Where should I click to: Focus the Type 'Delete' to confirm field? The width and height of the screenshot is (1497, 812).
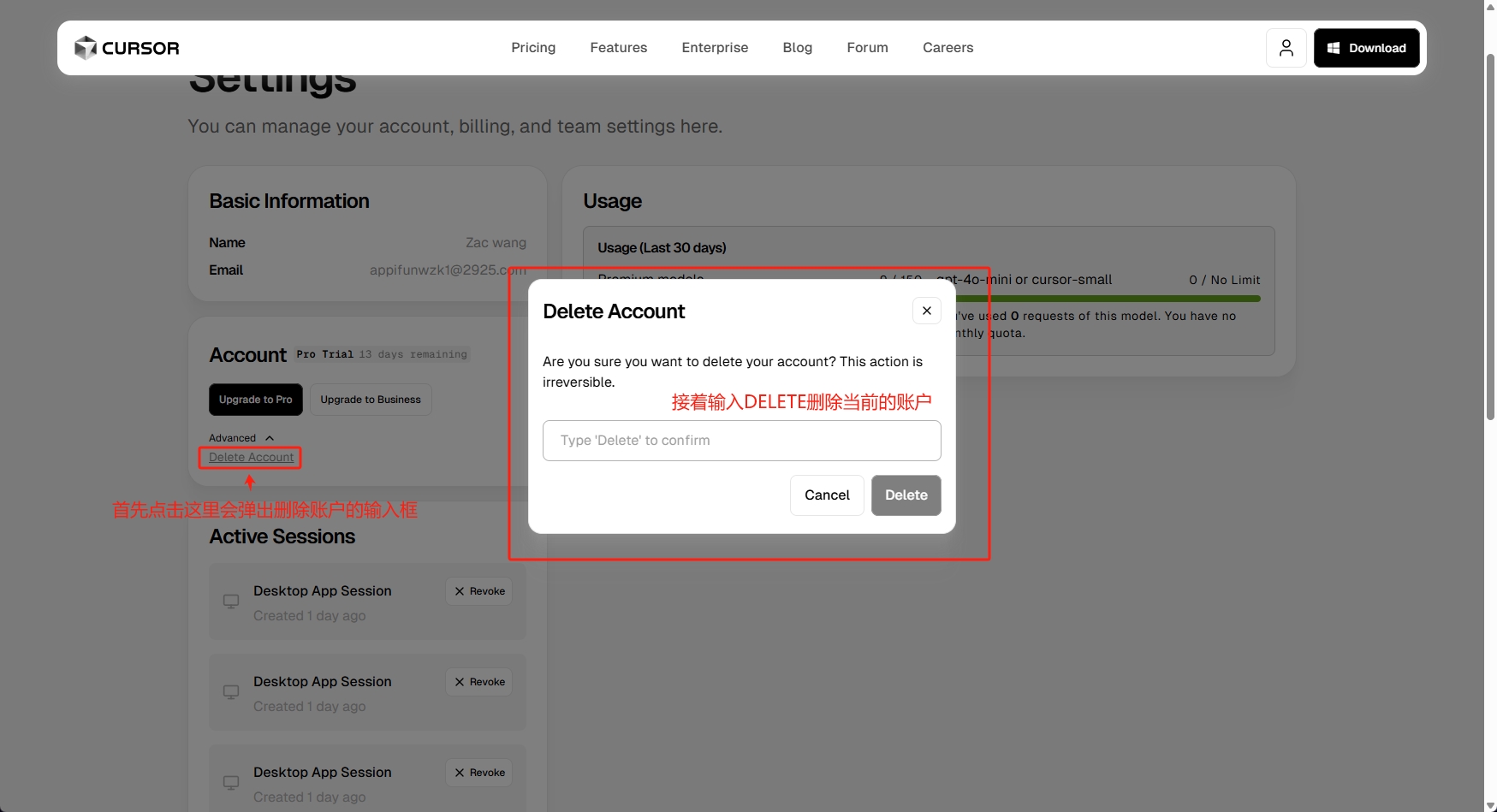pyautogui.click(x=742, y=441)
